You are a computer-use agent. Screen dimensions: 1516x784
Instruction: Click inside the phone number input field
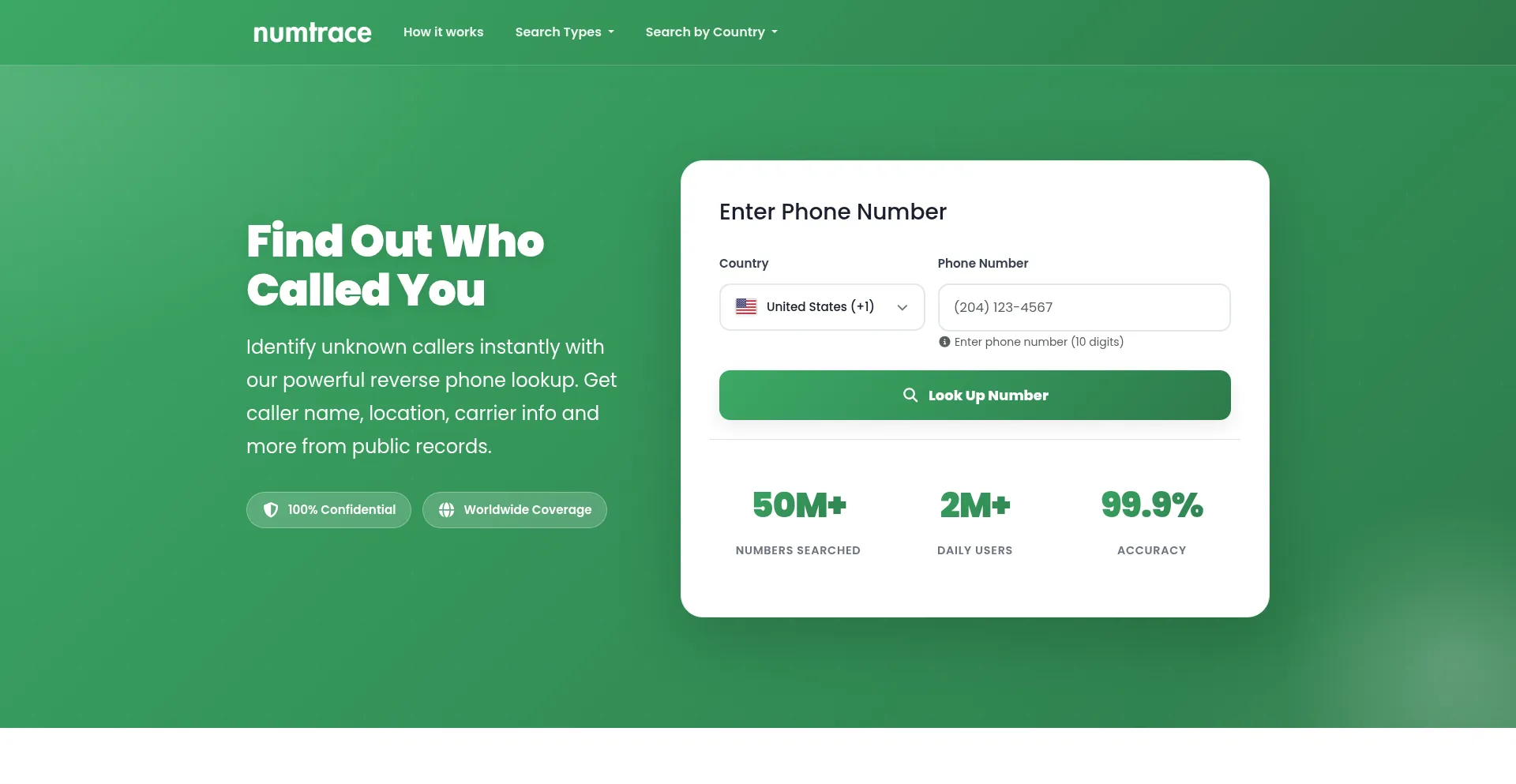pos(1083,307)
